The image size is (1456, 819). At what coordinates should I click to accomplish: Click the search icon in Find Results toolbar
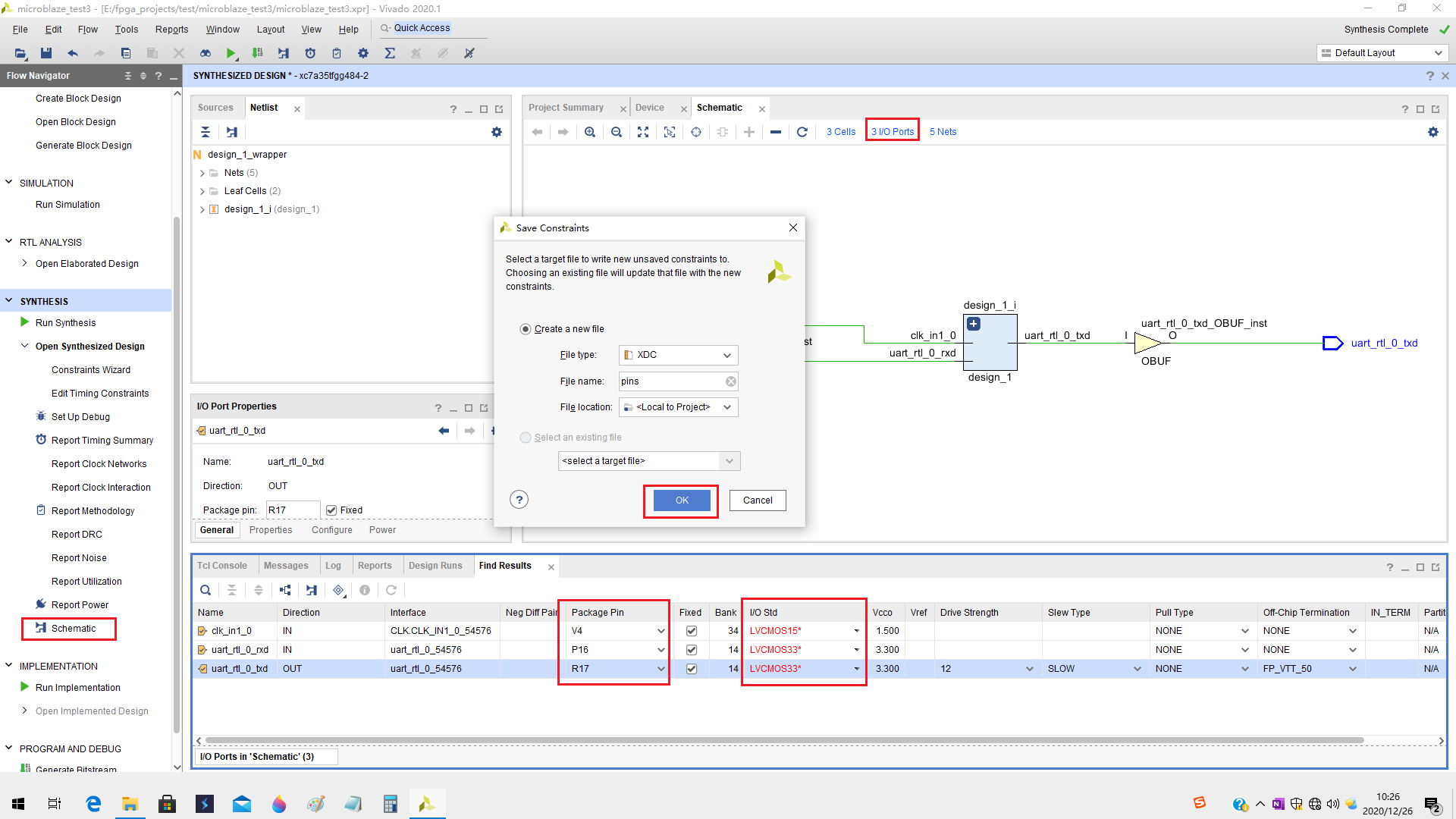point(206,590)
